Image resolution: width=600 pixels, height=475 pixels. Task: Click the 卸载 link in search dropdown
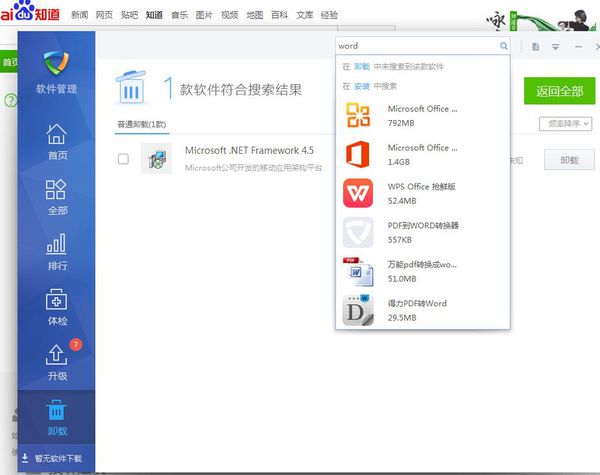(362, 67)
